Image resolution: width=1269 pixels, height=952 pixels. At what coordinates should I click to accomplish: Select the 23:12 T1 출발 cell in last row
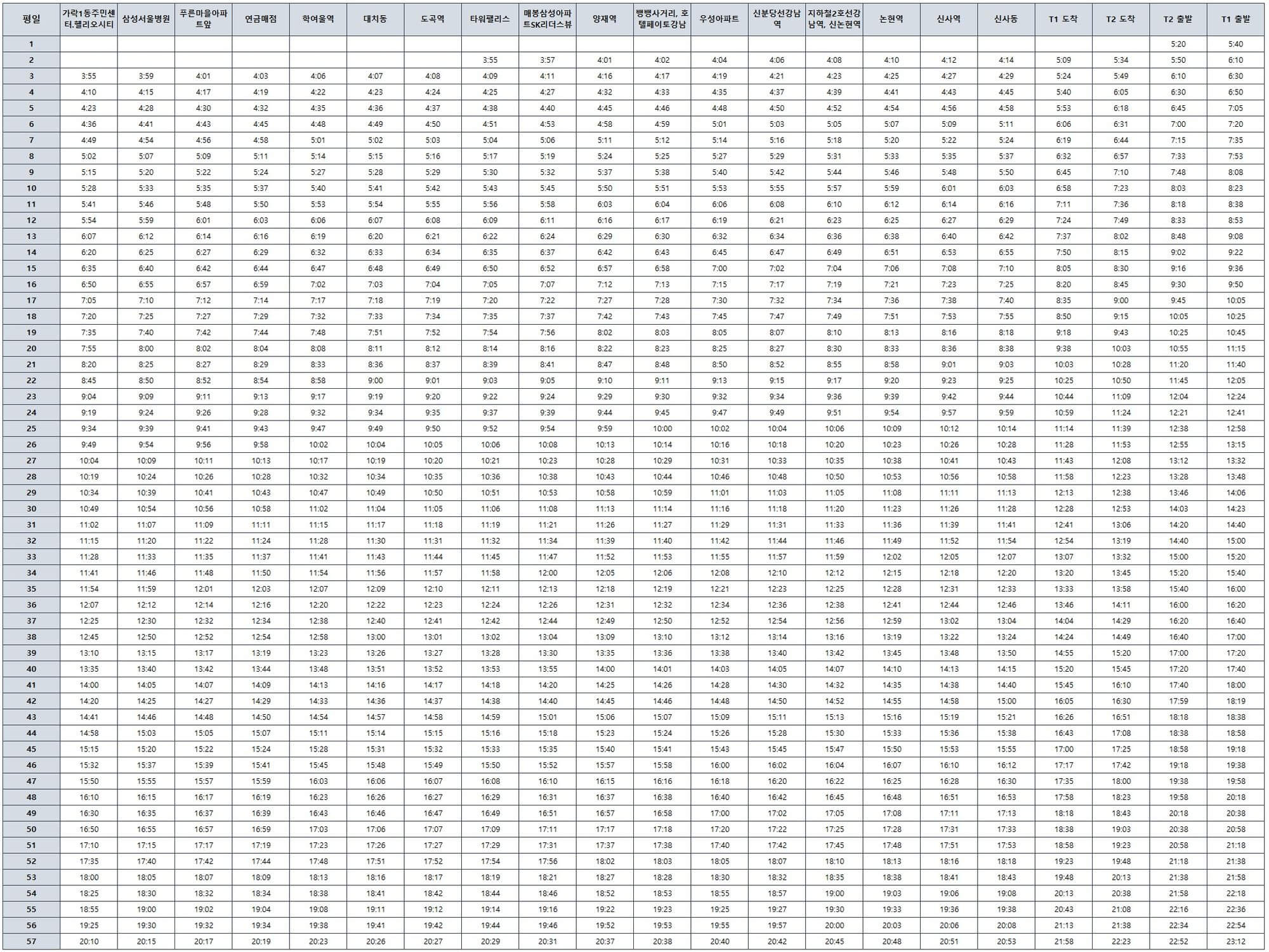[1235, 941]
